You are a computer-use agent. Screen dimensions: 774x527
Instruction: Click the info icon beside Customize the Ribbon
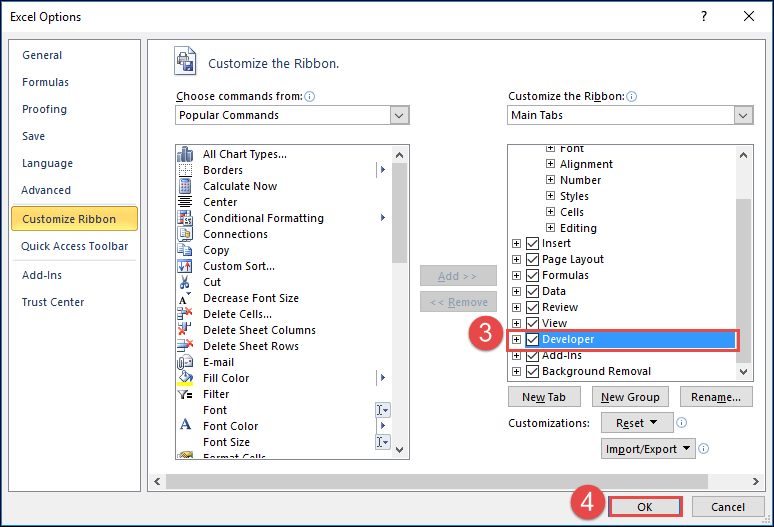click(631, 96)
